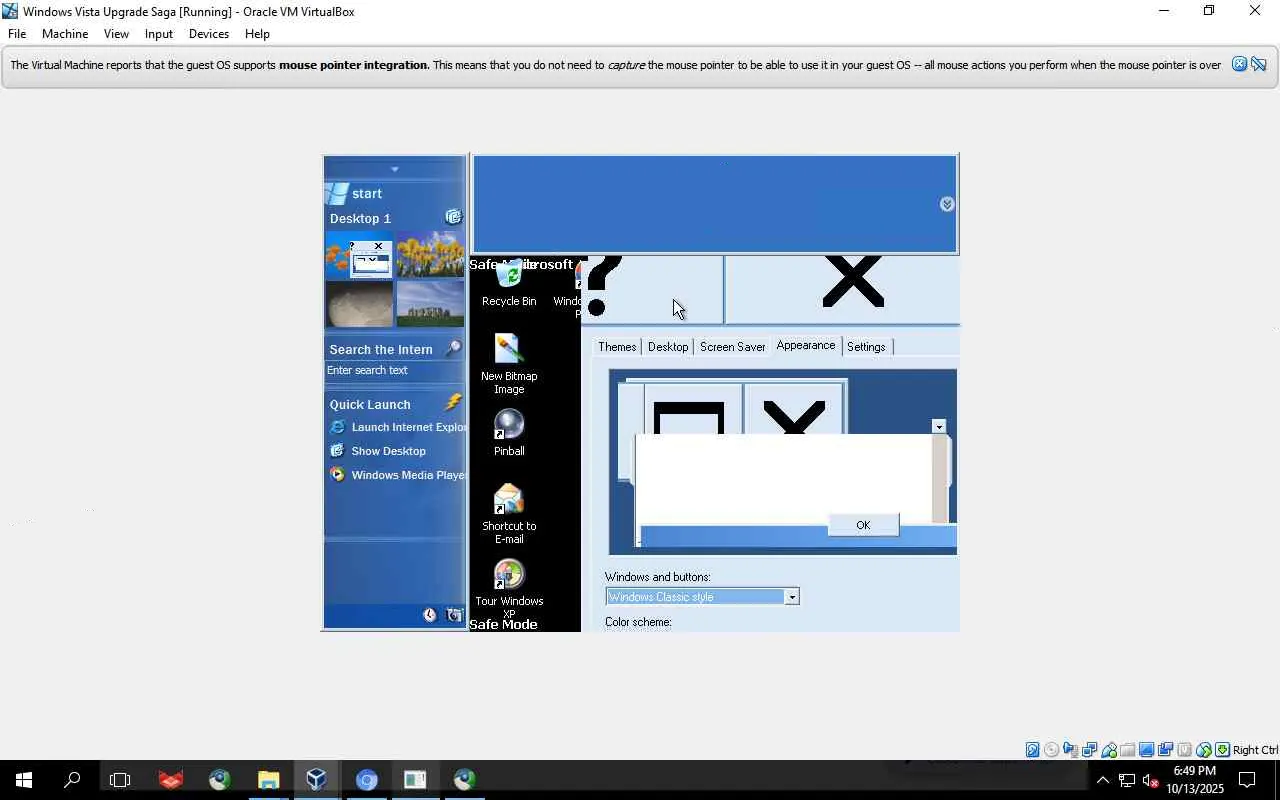Select the New Bitmap Image icon
The width and height of the screenshot is (1280, 800).
pyautogui.click(x=509, y=348)
